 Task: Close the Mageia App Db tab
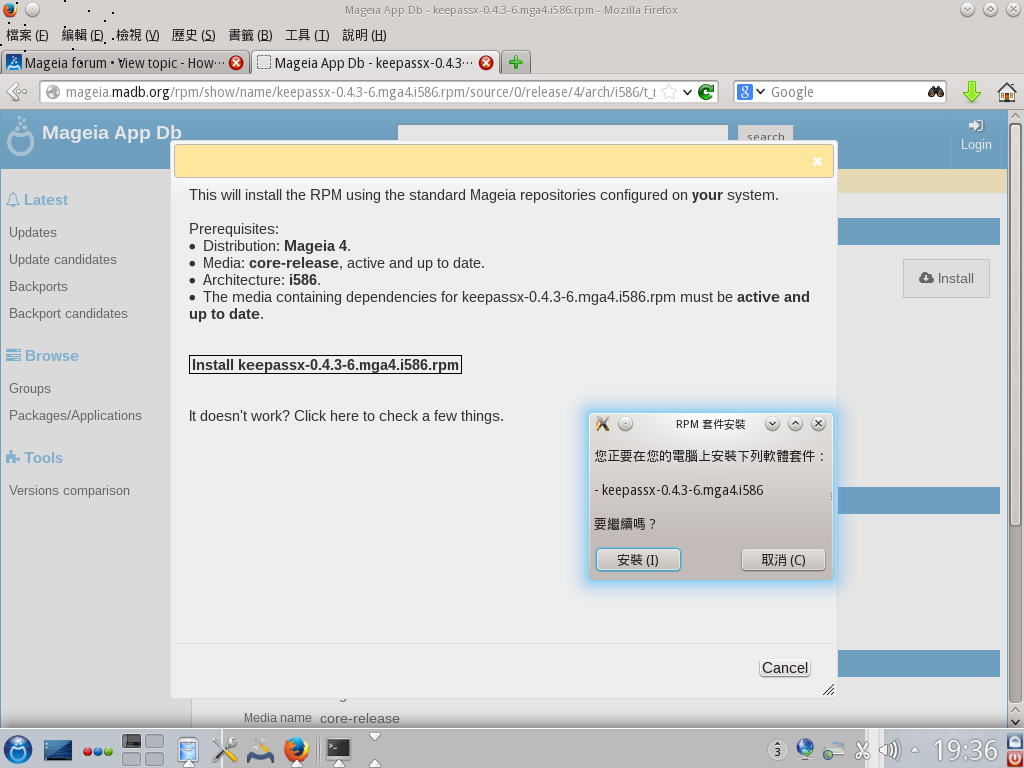486,63
